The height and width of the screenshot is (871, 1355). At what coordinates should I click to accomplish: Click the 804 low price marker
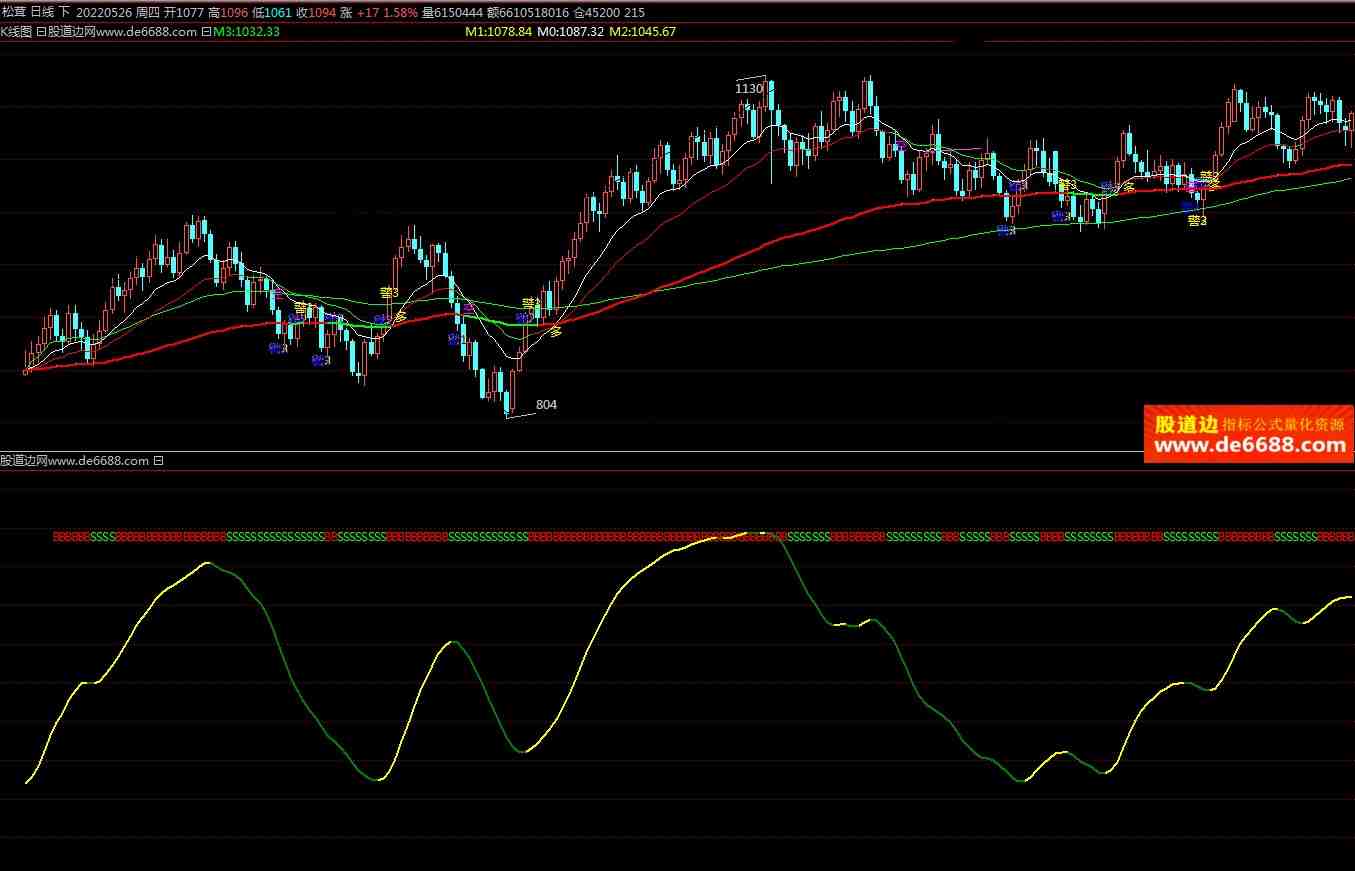pyautogui.click(x=546, y=405)
